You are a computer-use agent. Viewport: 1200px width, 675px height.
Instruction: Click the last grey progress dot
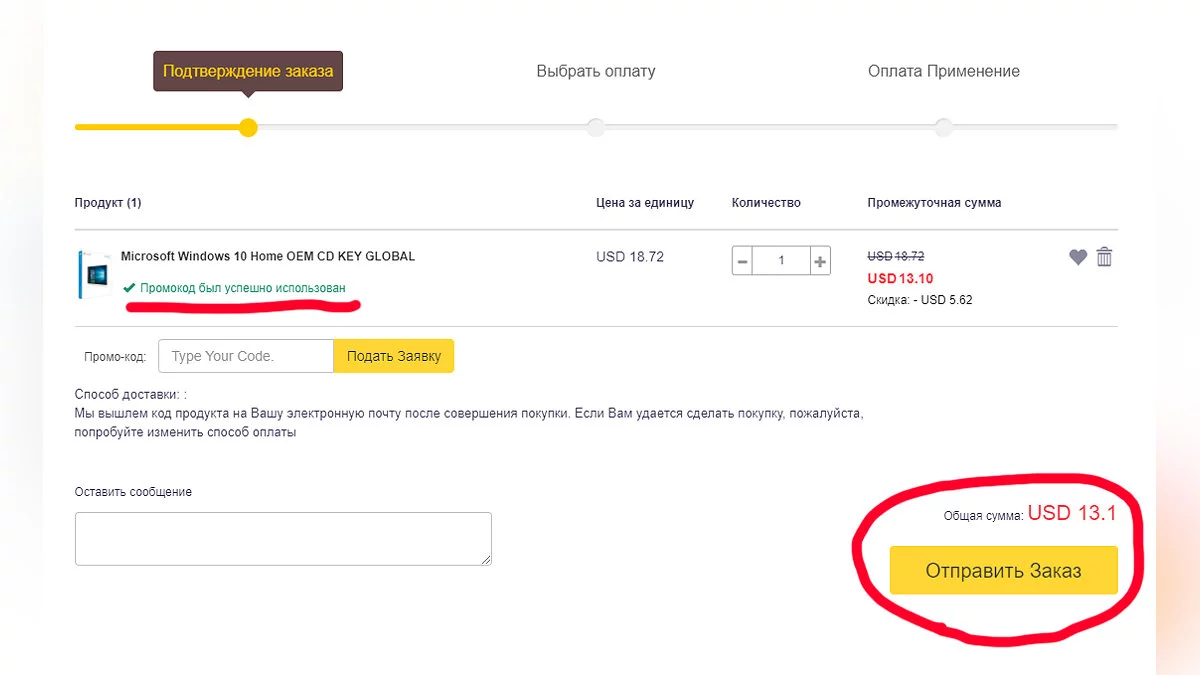click(x=943, y=127)
